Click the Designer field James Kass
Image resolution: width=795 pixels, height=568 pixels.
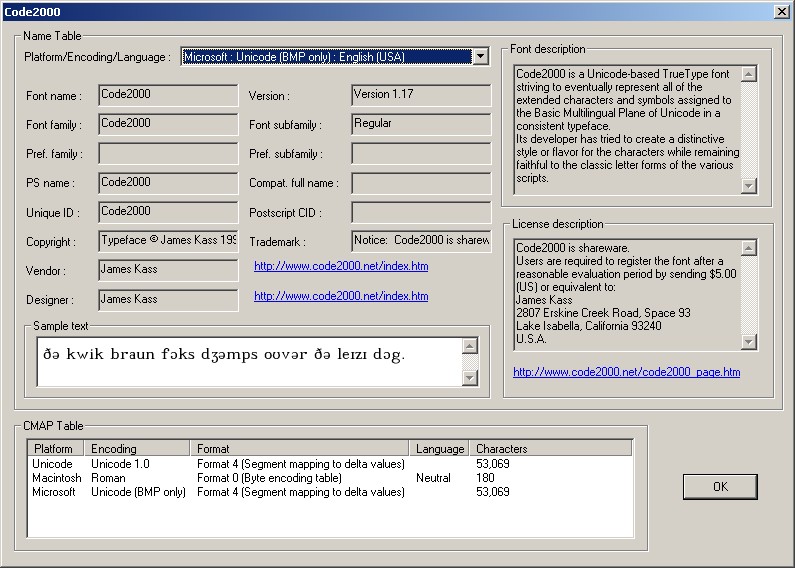coord(168,300)
